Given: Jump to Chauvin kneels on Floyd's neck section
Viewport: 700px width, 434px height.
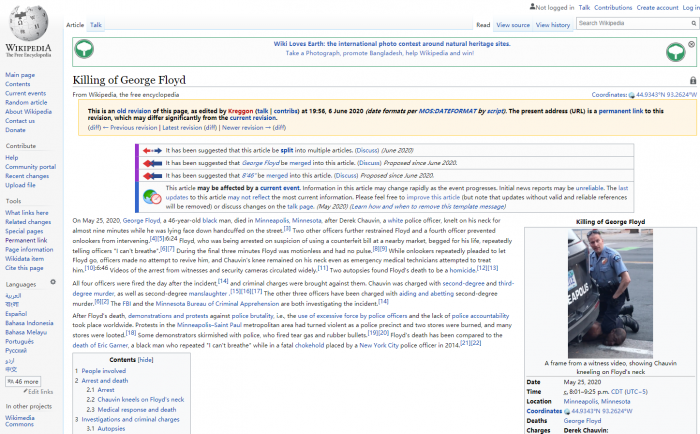Looking at the screenshot, I should click(x=141, y=400).
